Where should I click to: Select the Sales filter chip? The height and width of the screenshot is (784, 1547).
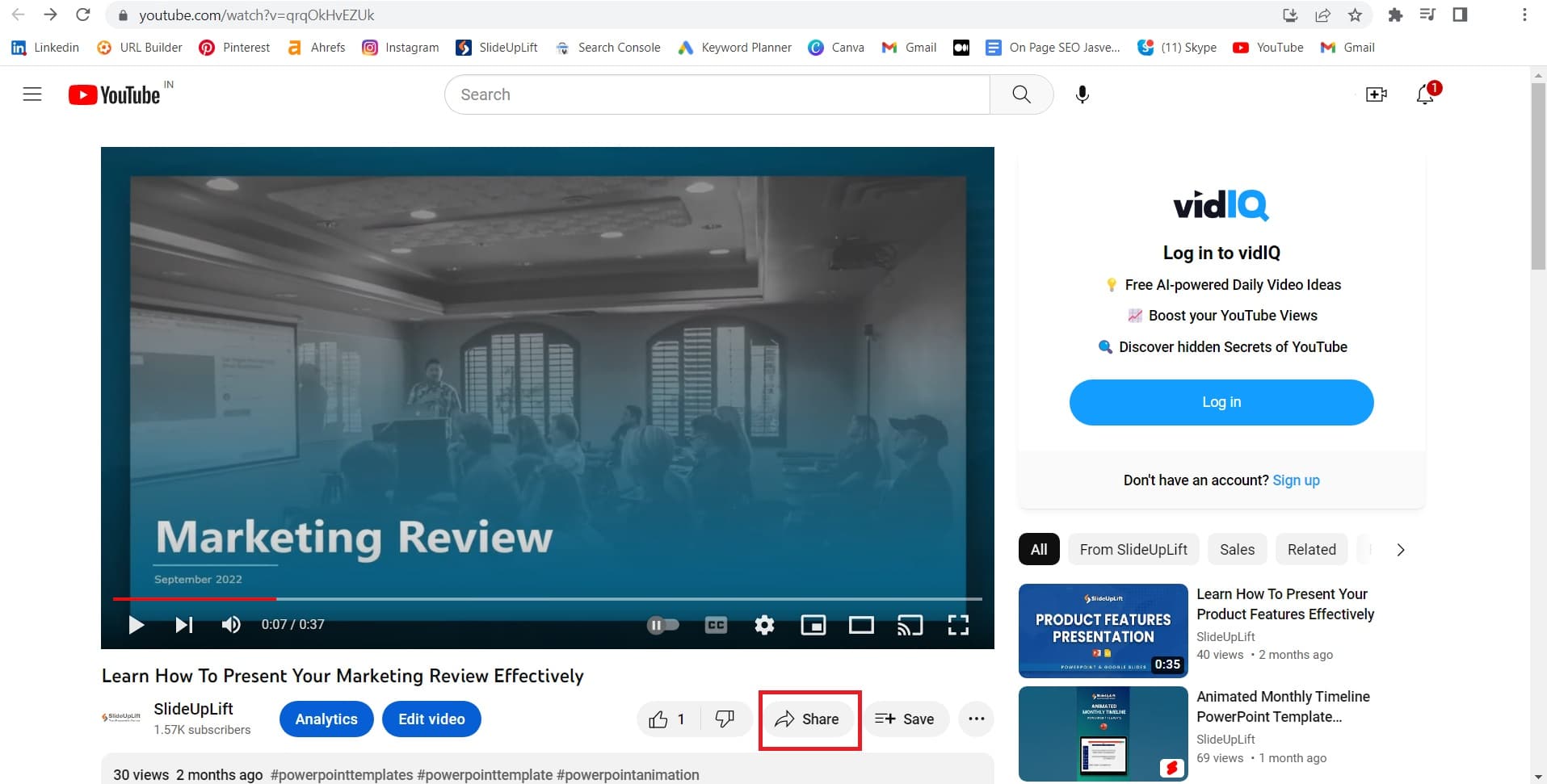point(1237,549)
